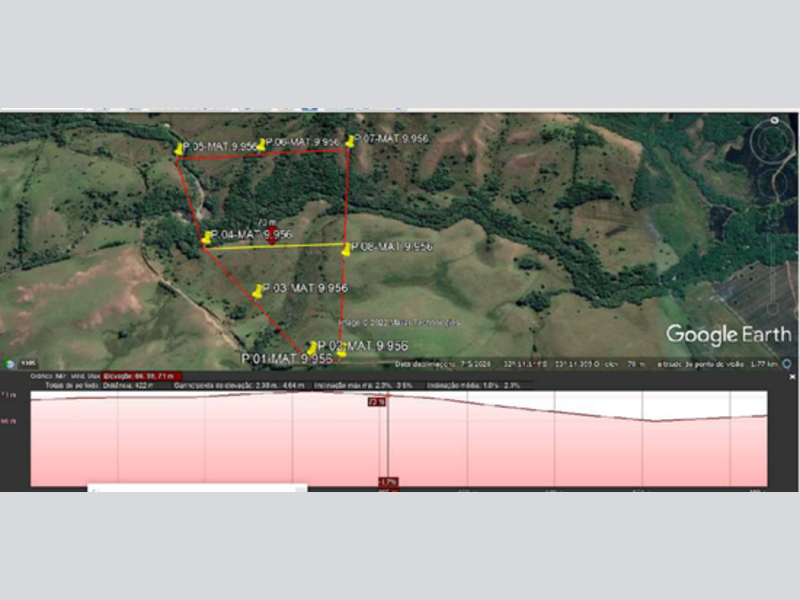The width and height of the screenshot is (800, 600).
Task: Click the Distância 422 m text in the profile
Action: pyautogui.click(x=128, y=386)
